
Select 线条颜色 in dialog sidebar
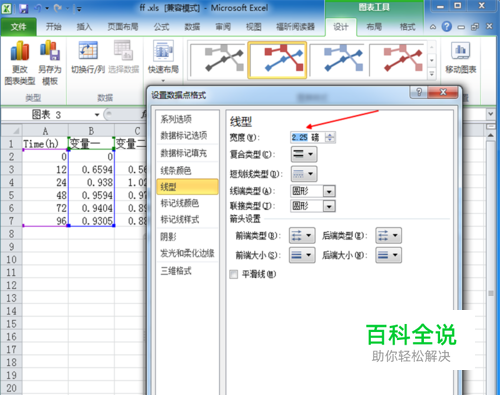187,171
